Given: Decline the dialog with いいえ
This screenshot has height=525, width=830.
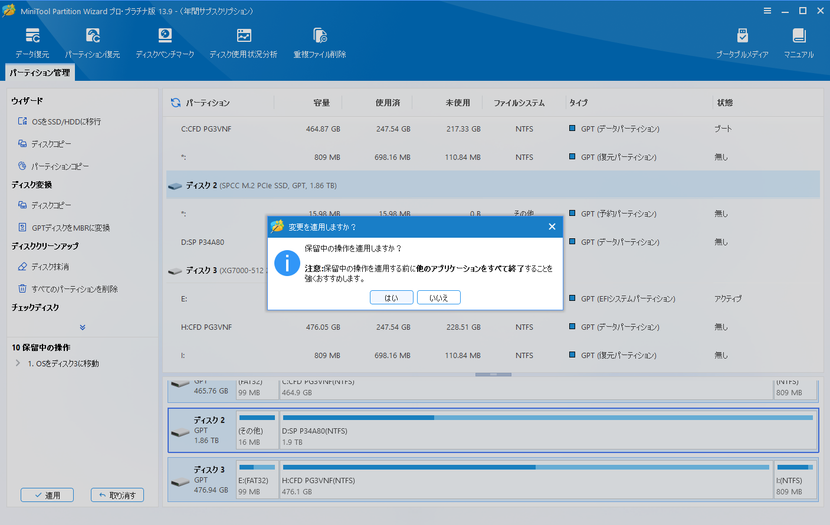Looking at the screenshot, I should point(438,298).
